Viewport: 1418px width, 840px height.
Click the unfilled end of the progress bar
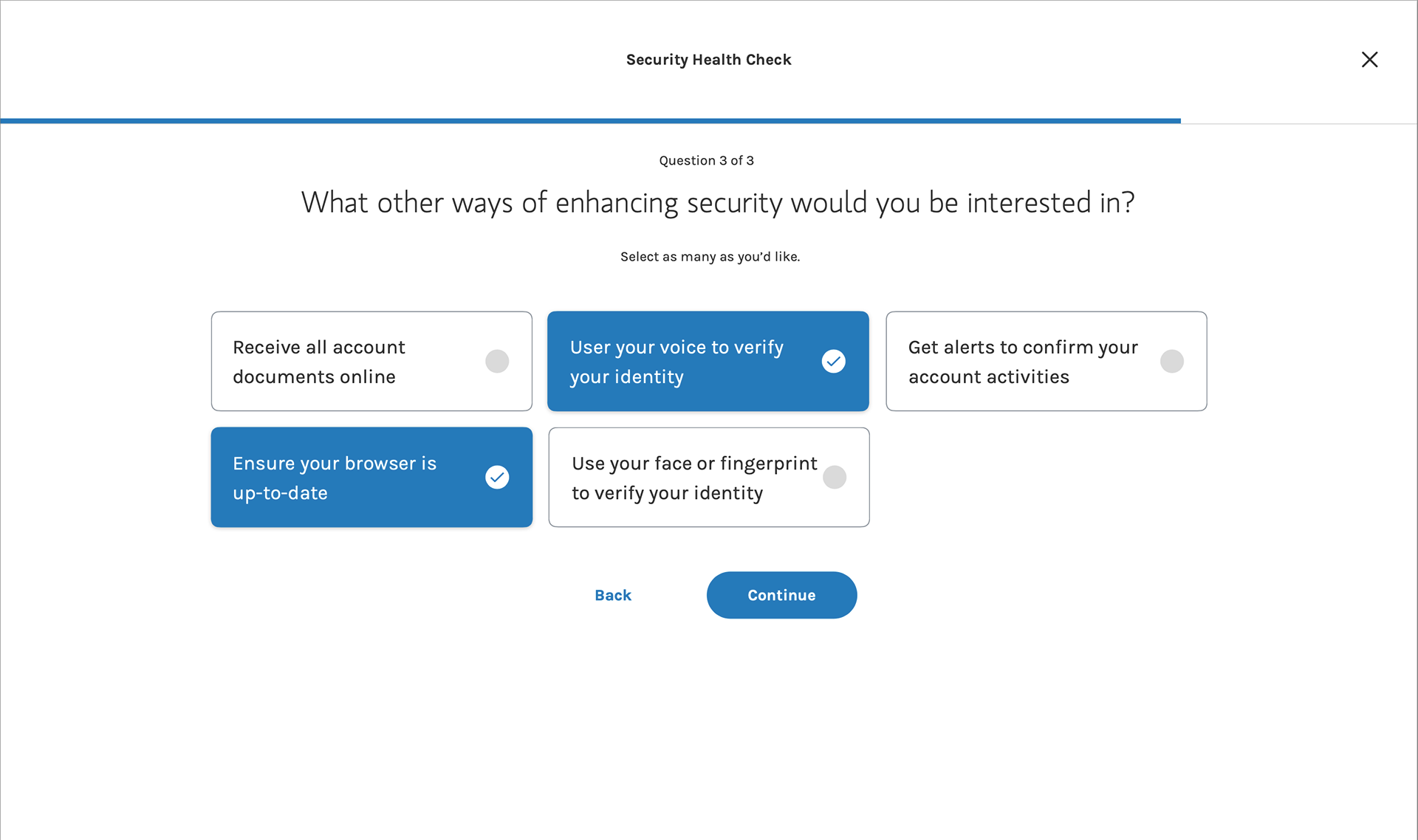[x=1298, y=123]
